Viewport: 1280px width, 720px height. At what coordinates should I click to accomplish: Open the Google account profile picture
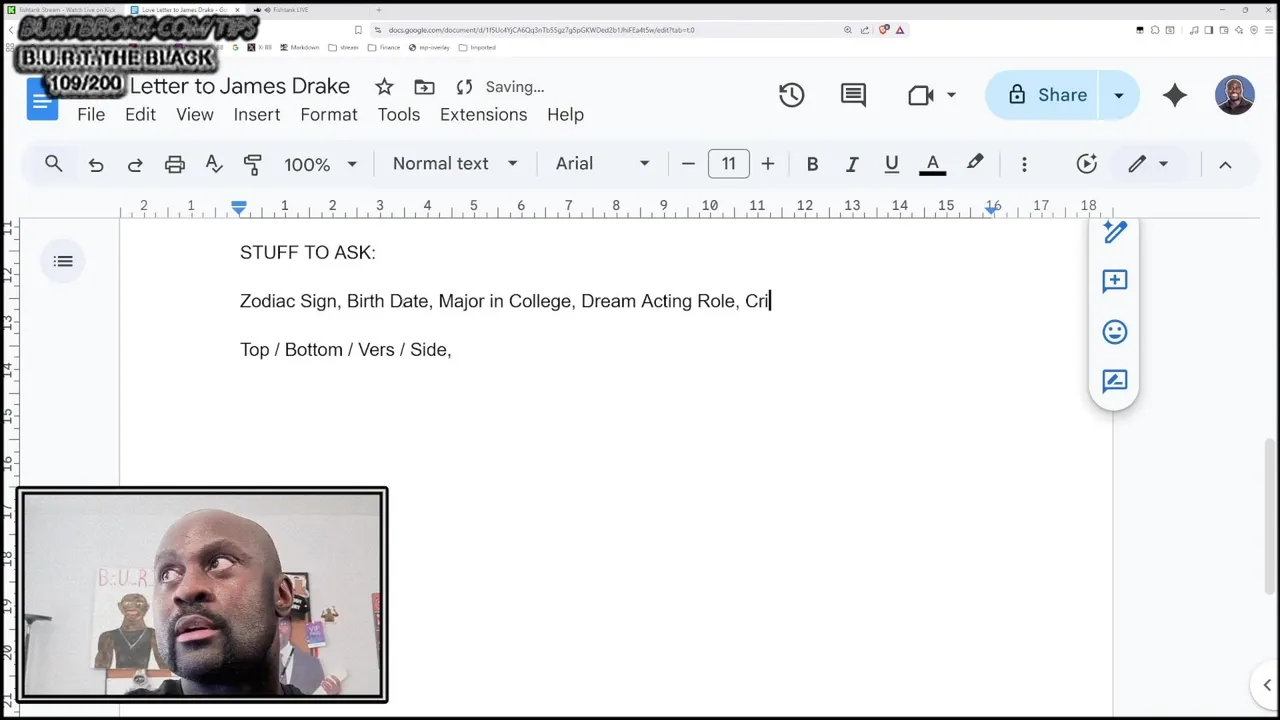(1234, 95)
